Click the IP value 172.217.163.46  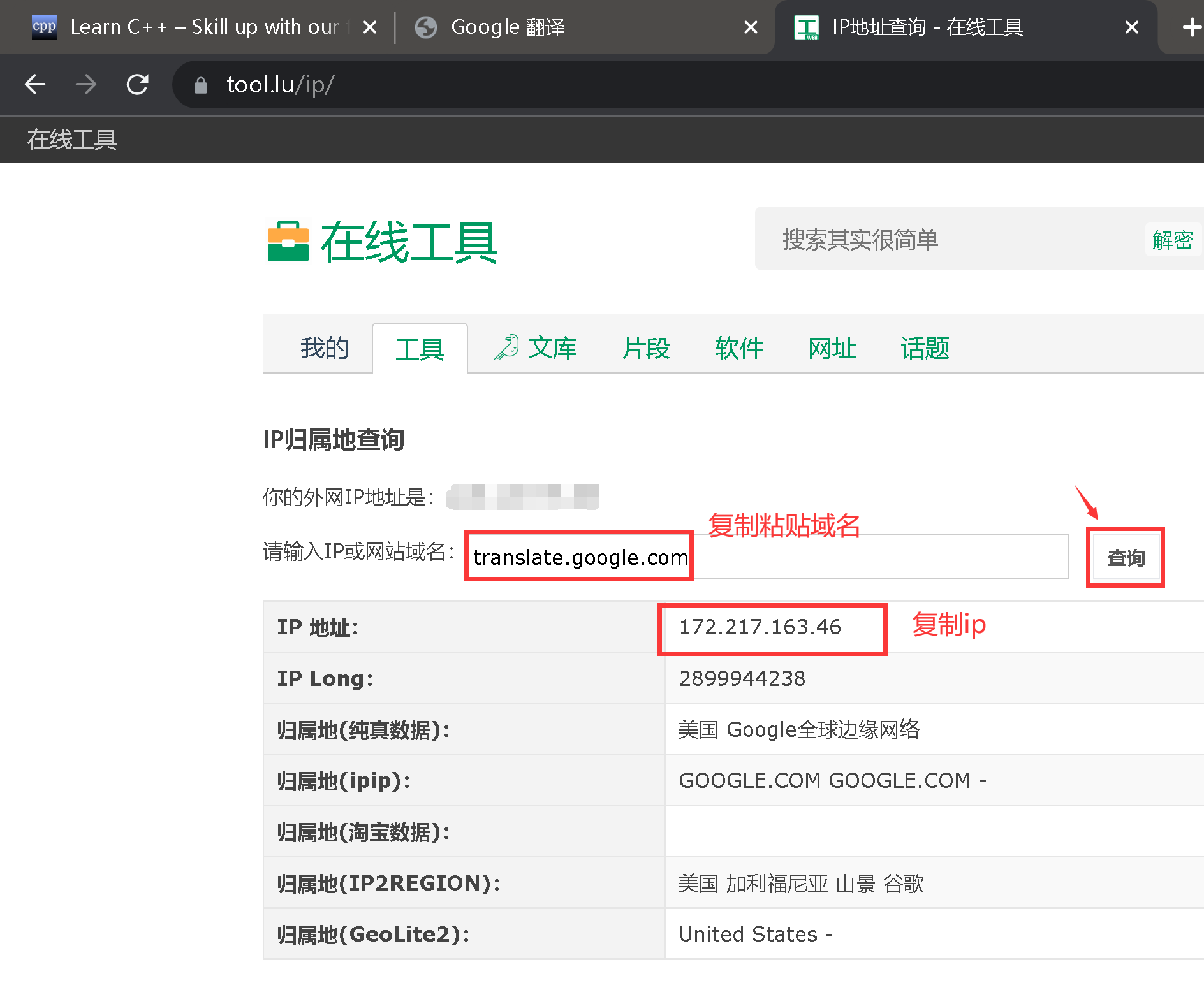coord(760,627)
